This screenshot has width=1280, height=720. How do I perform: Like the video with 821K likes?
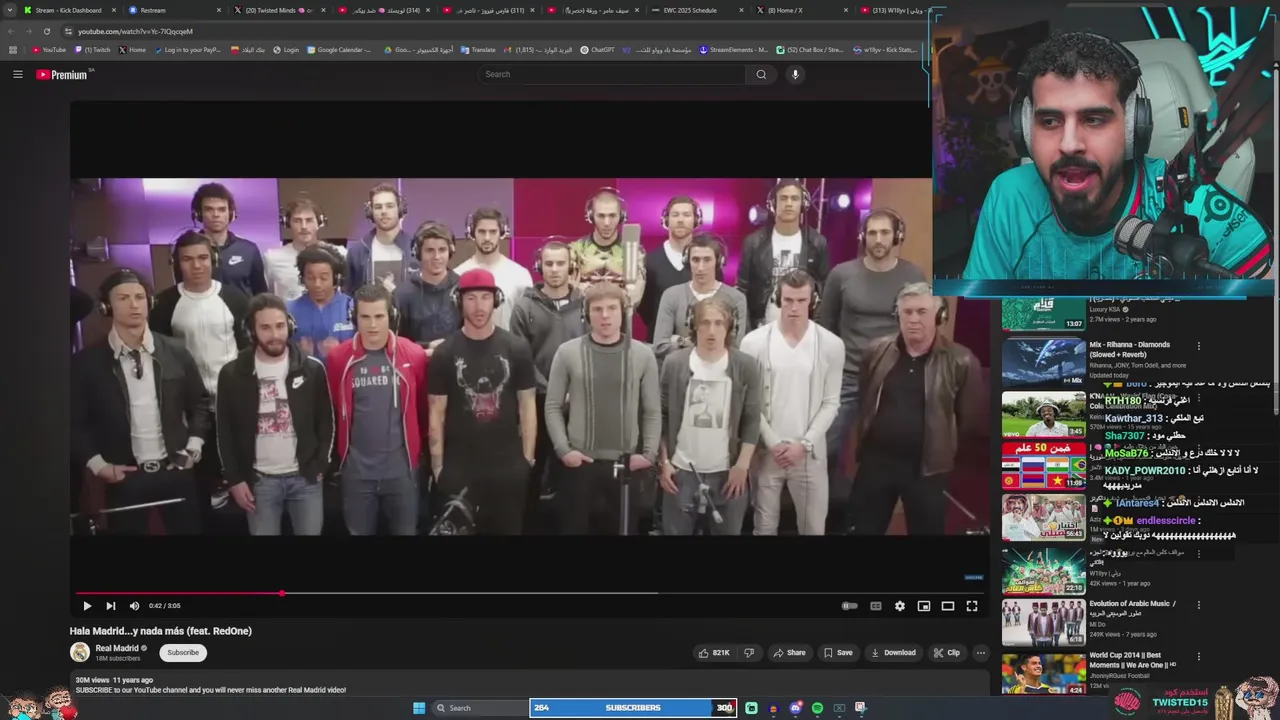pos(714,652)
